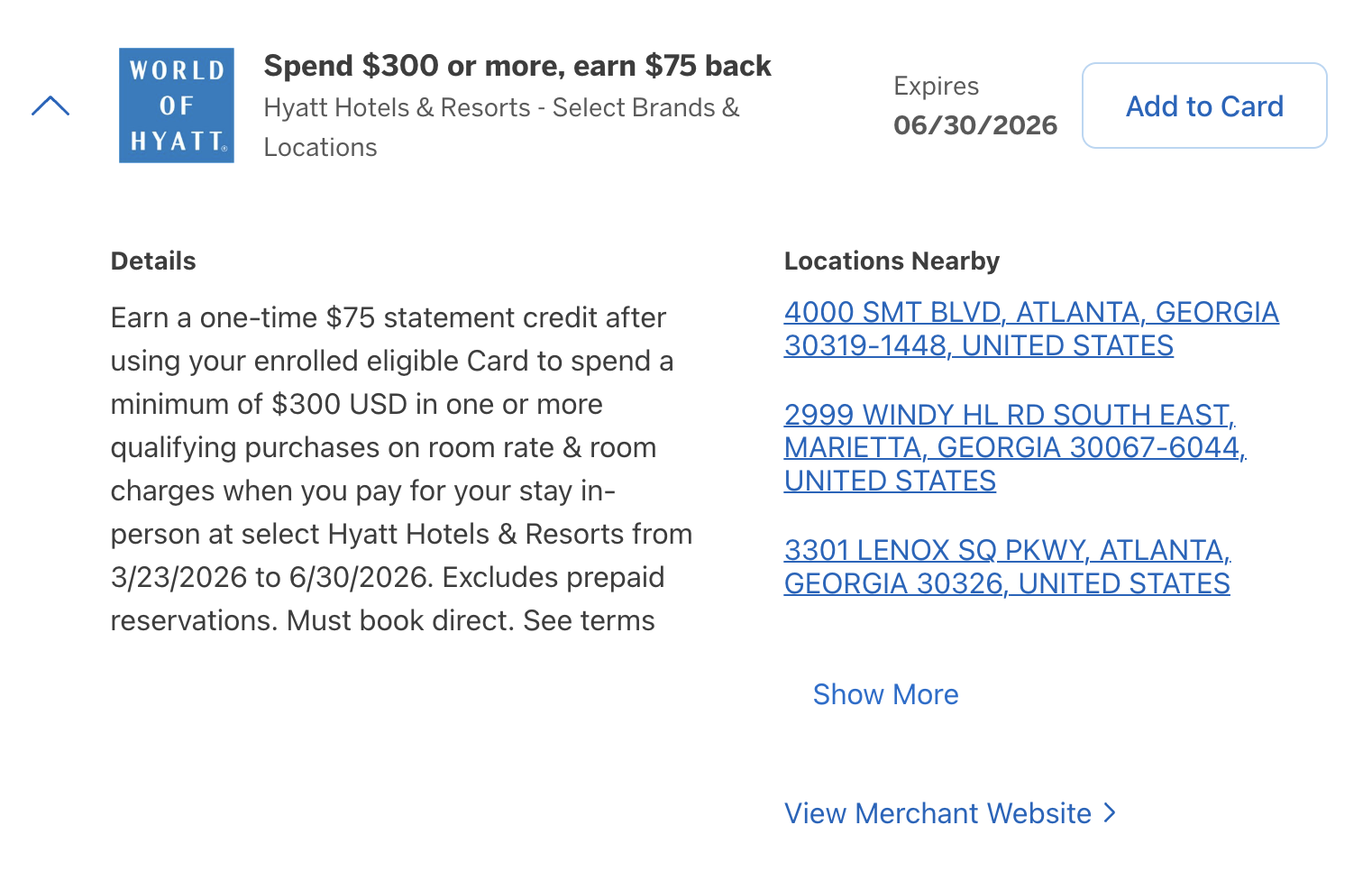Image resolution: width=1372 pixels, height=871 pixels.
Task: Click 'See terms' in the details text
Action: 589,621
